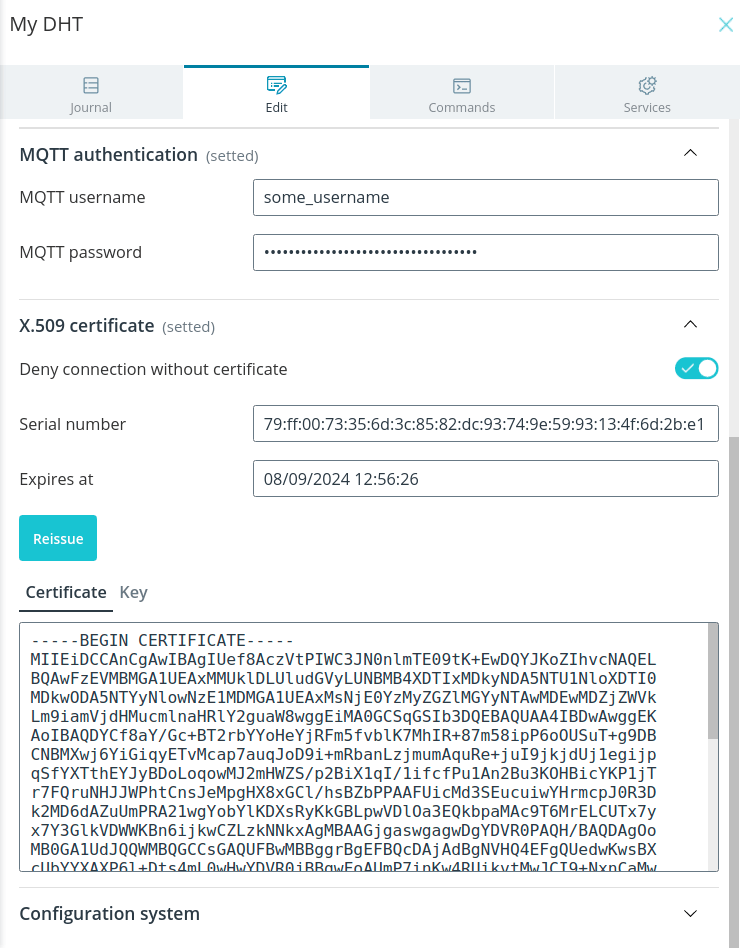The width and height of the screenshot is (744, 948).
Task: Collapse the X.509 certificate section
Action: coord(690,325)
